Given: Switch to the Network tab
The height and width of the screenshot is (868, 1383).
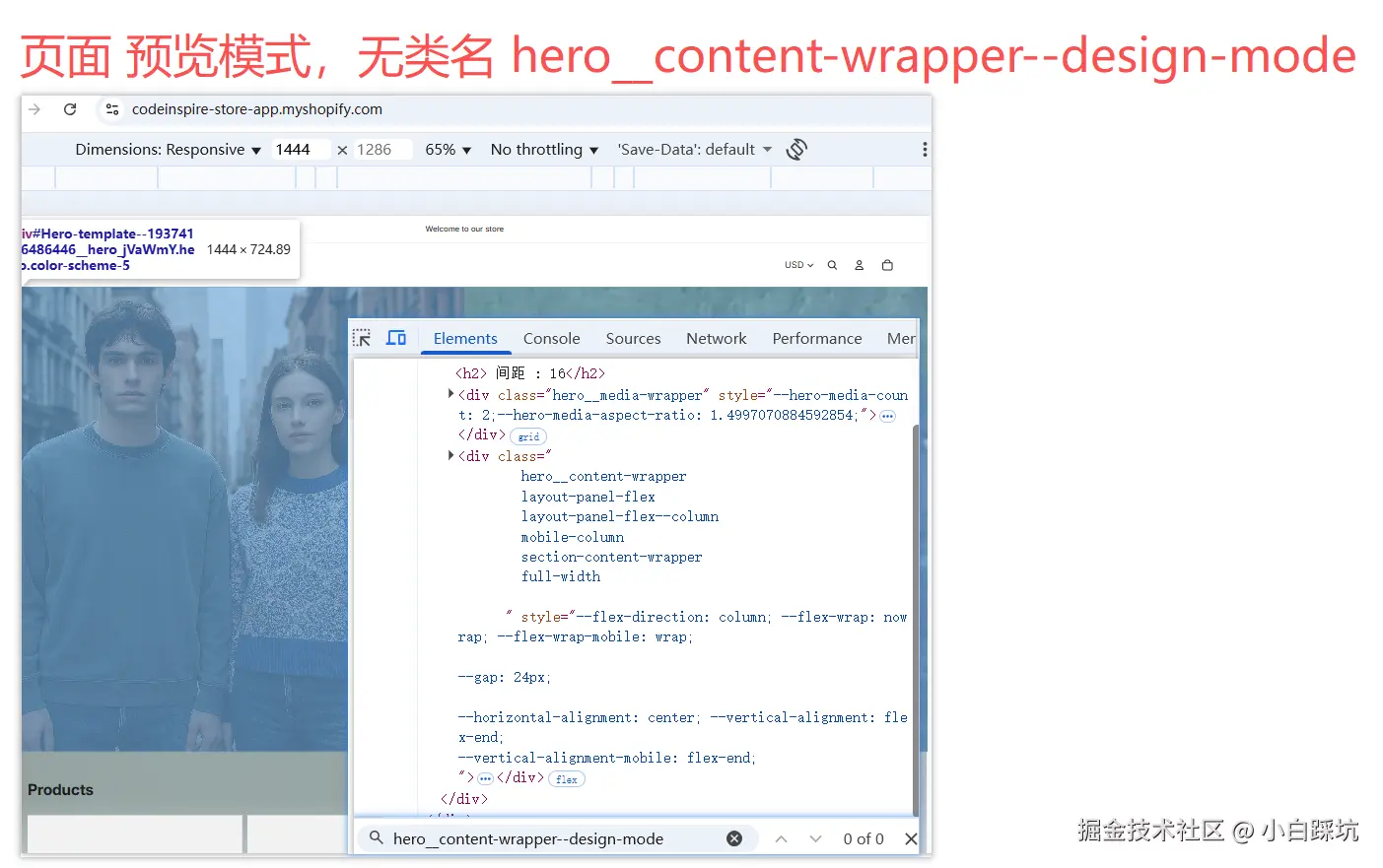Looking at the screenshot, I should click(716, 338).
